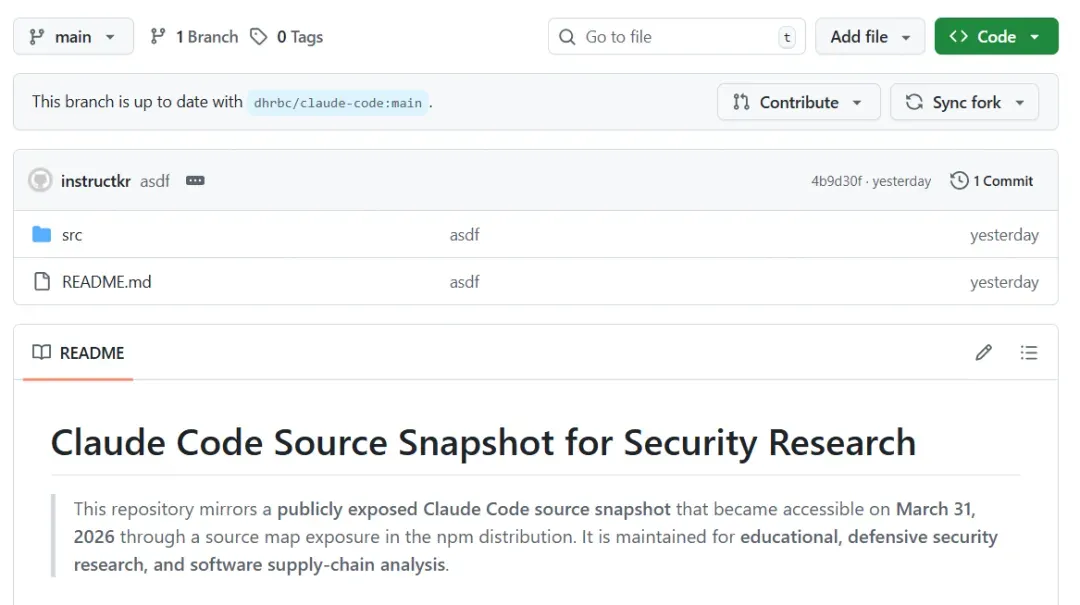This screenshot has width=1080, height=605.
Task: Click the src folder icon
Action: (x=41, y=235)
